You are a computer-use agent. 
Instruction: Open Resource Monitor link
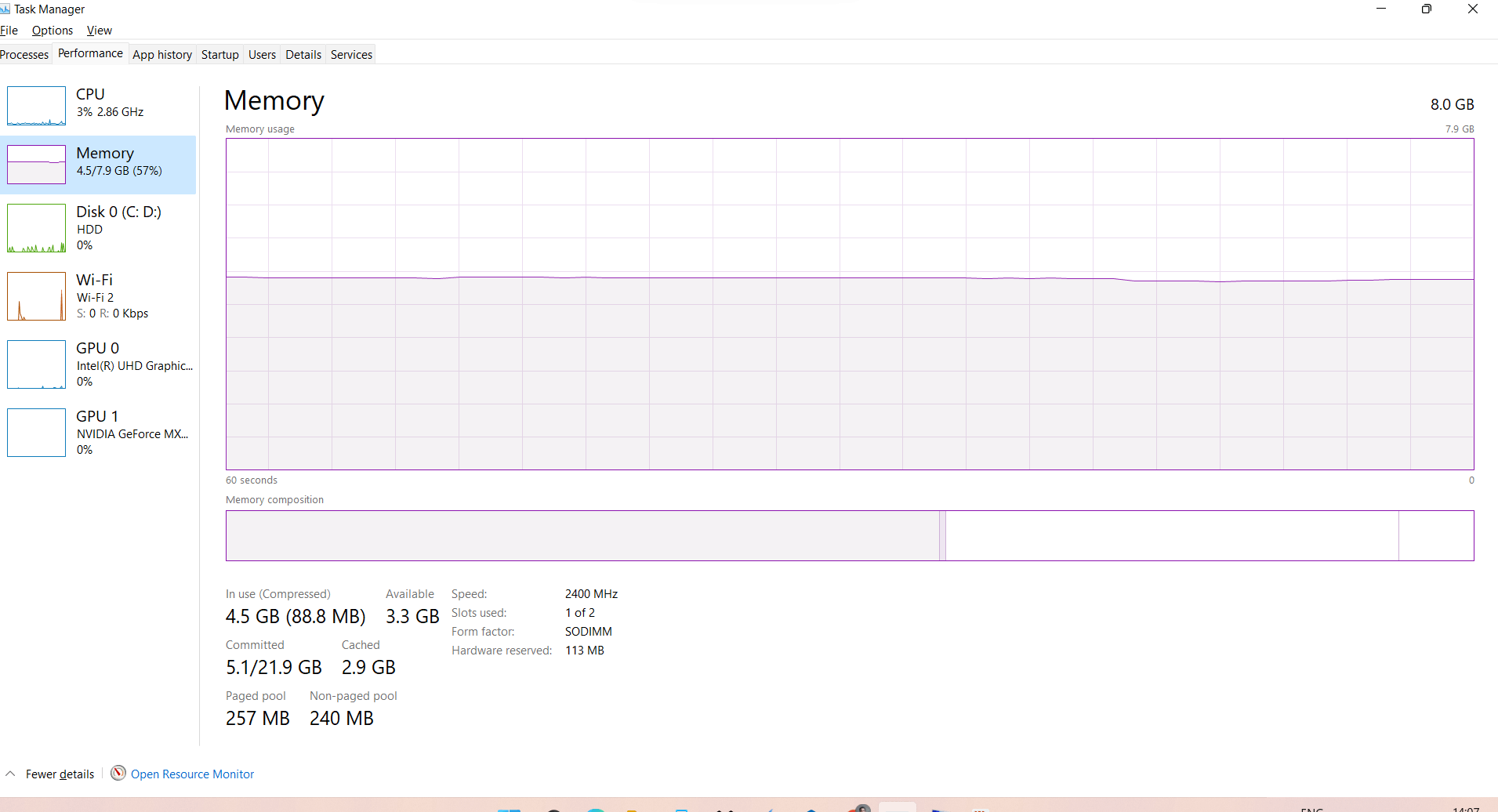[192, 774]
